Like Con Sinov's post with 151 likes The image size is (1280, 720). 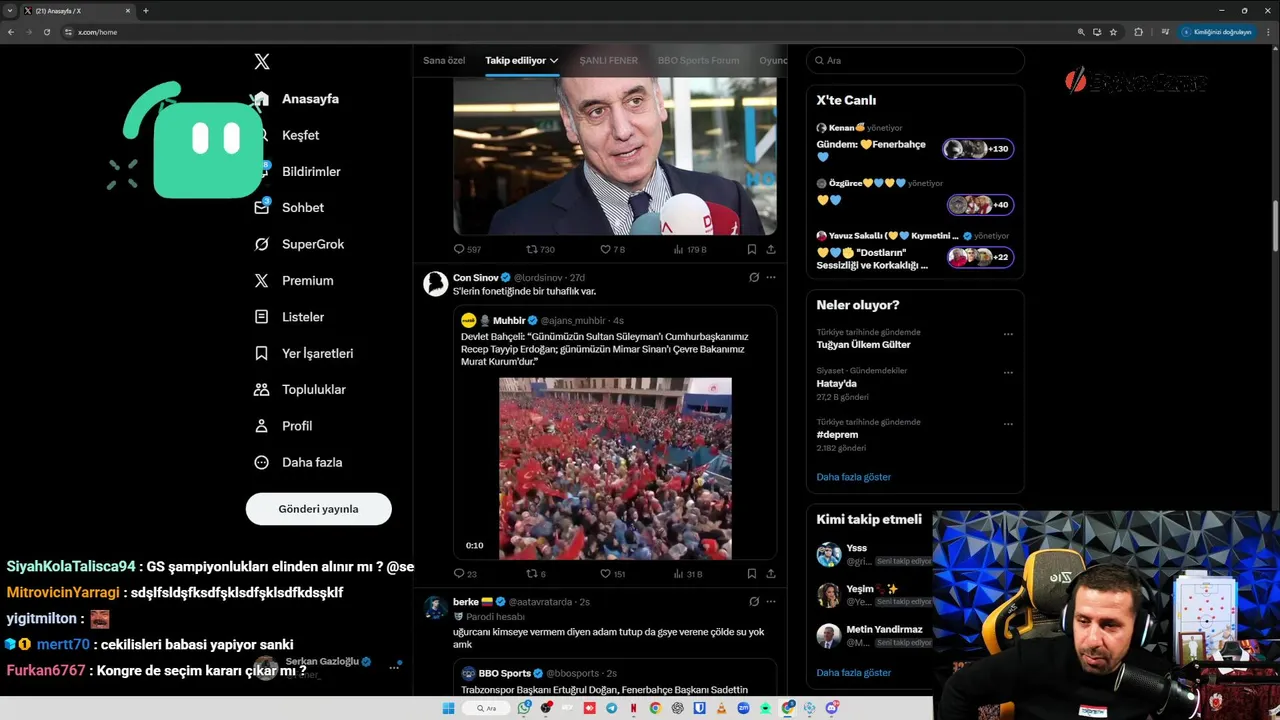(x=612, y=574)
